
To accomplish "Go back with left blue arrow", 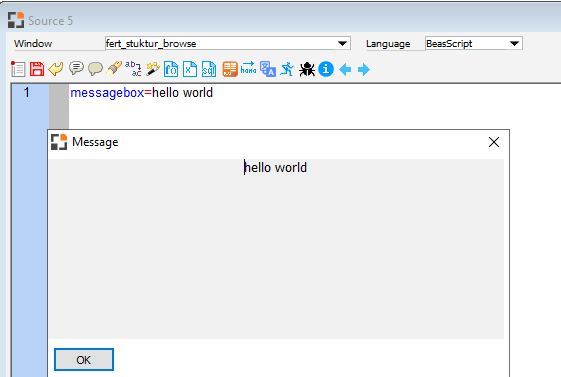I will click(x=345, y=69).
